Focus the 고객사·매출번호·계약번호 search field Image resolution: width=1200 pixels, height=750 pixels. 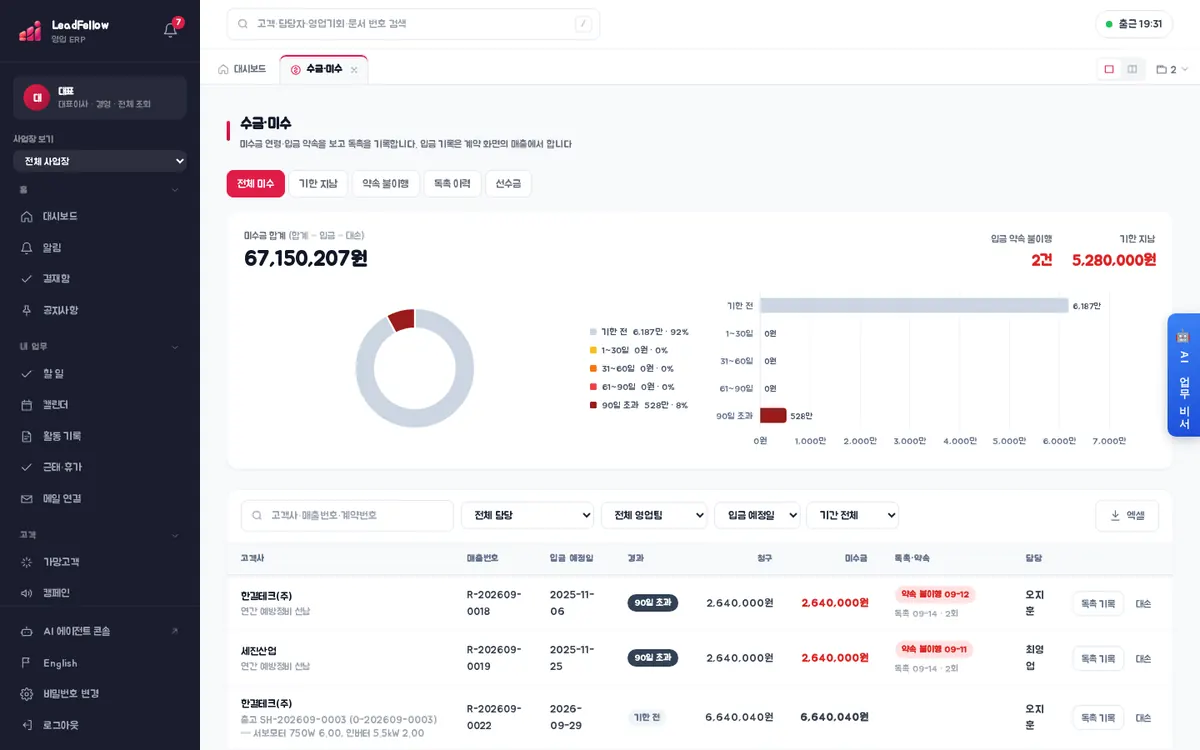coord(347,515)
